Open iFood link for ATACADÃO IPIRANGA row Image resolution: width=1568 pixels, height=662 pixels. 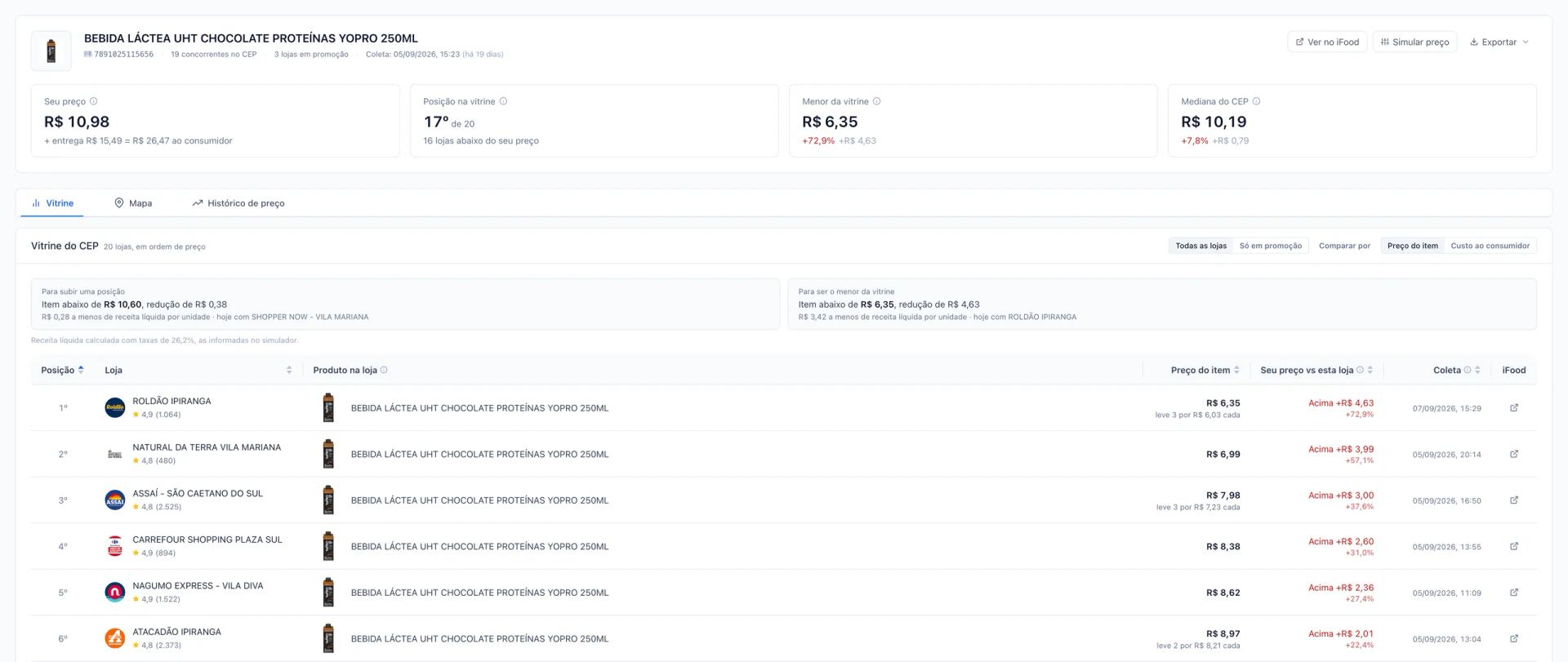[1513, 638]
